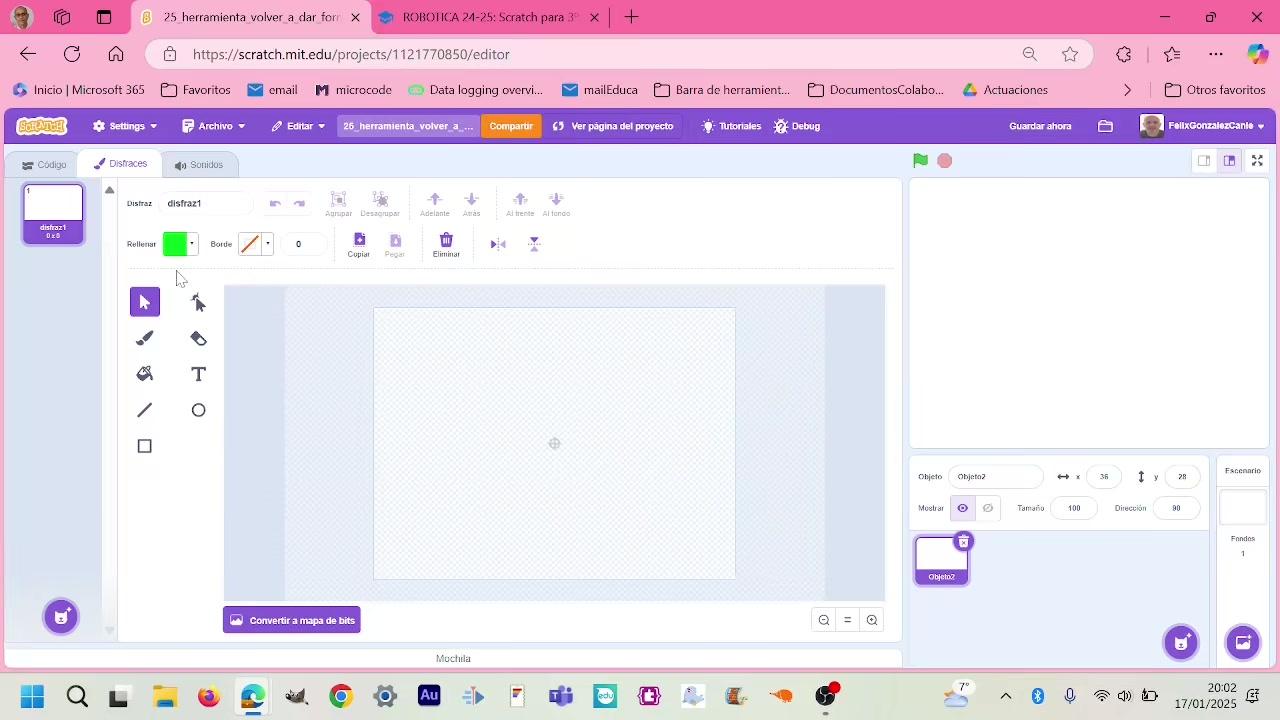The image size is (1280, 720).
Task: Click the Compartir button
Action: [511, 126]
